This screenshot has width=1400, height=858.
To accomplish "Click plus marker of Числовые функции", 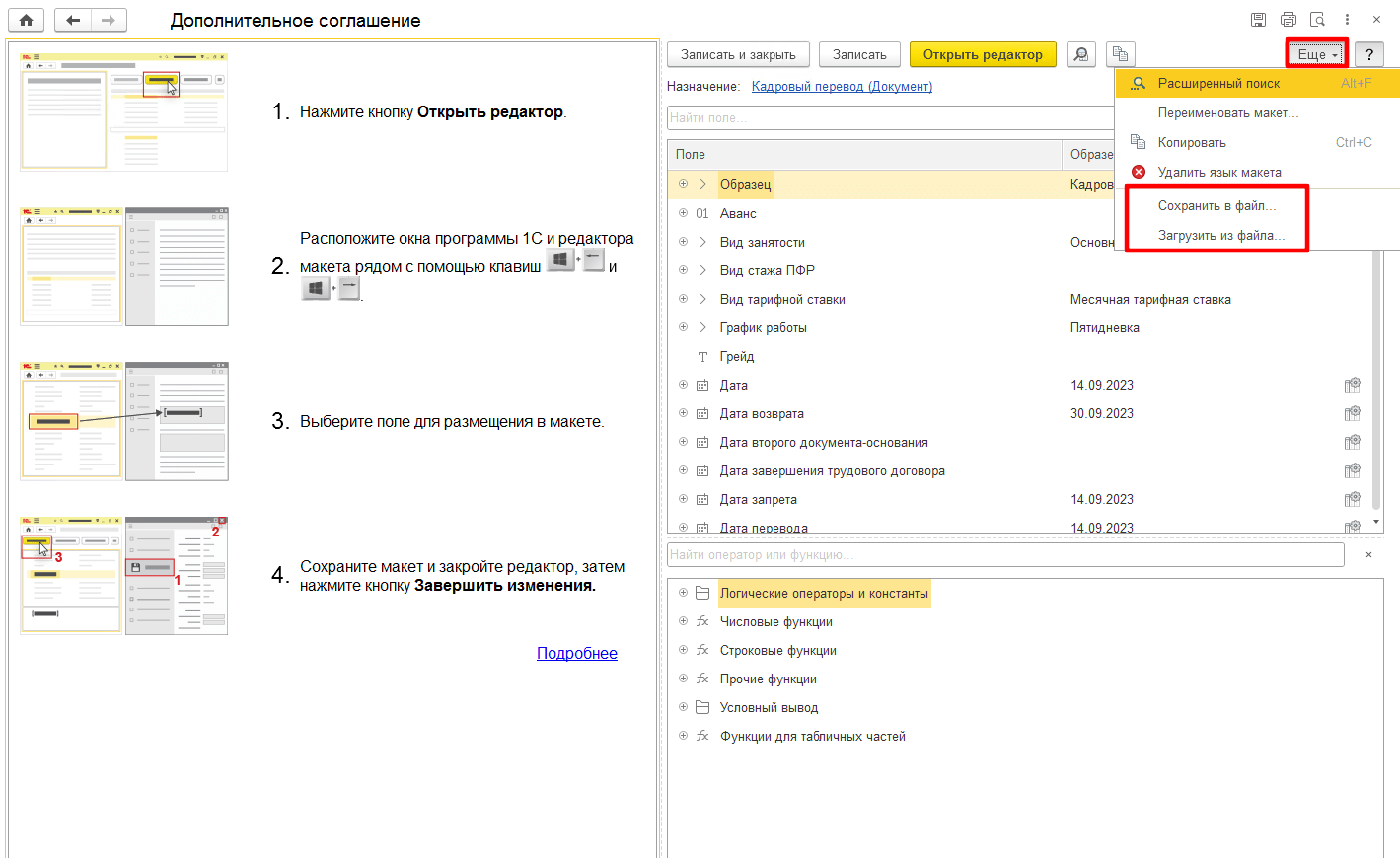I will tap(683, 621).
